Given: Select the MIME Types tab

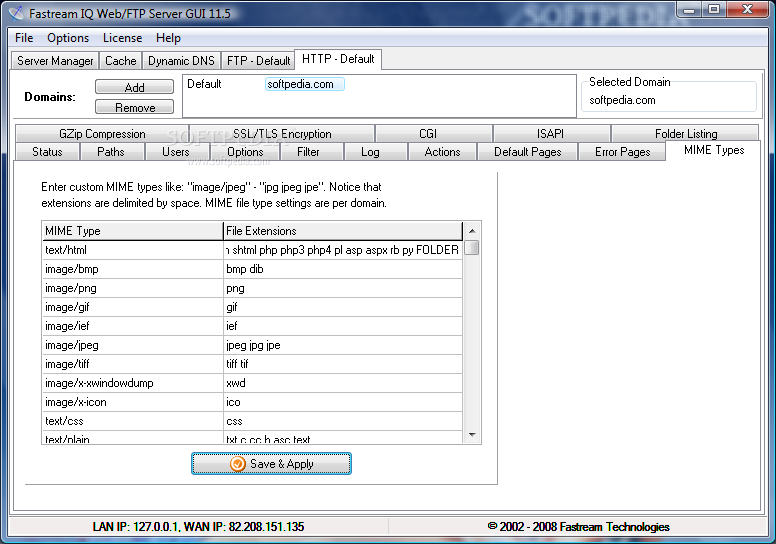Looking at the screenshot, I should [x=714, y=150].
